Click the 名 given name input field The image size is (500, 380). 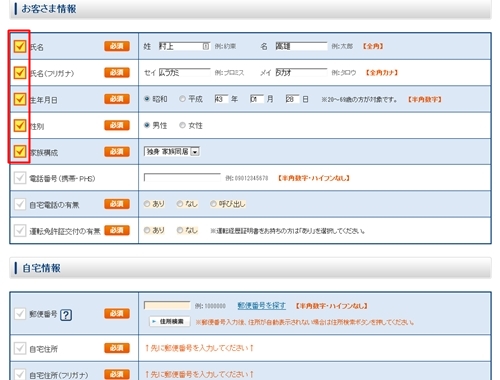tap(301, 46)
